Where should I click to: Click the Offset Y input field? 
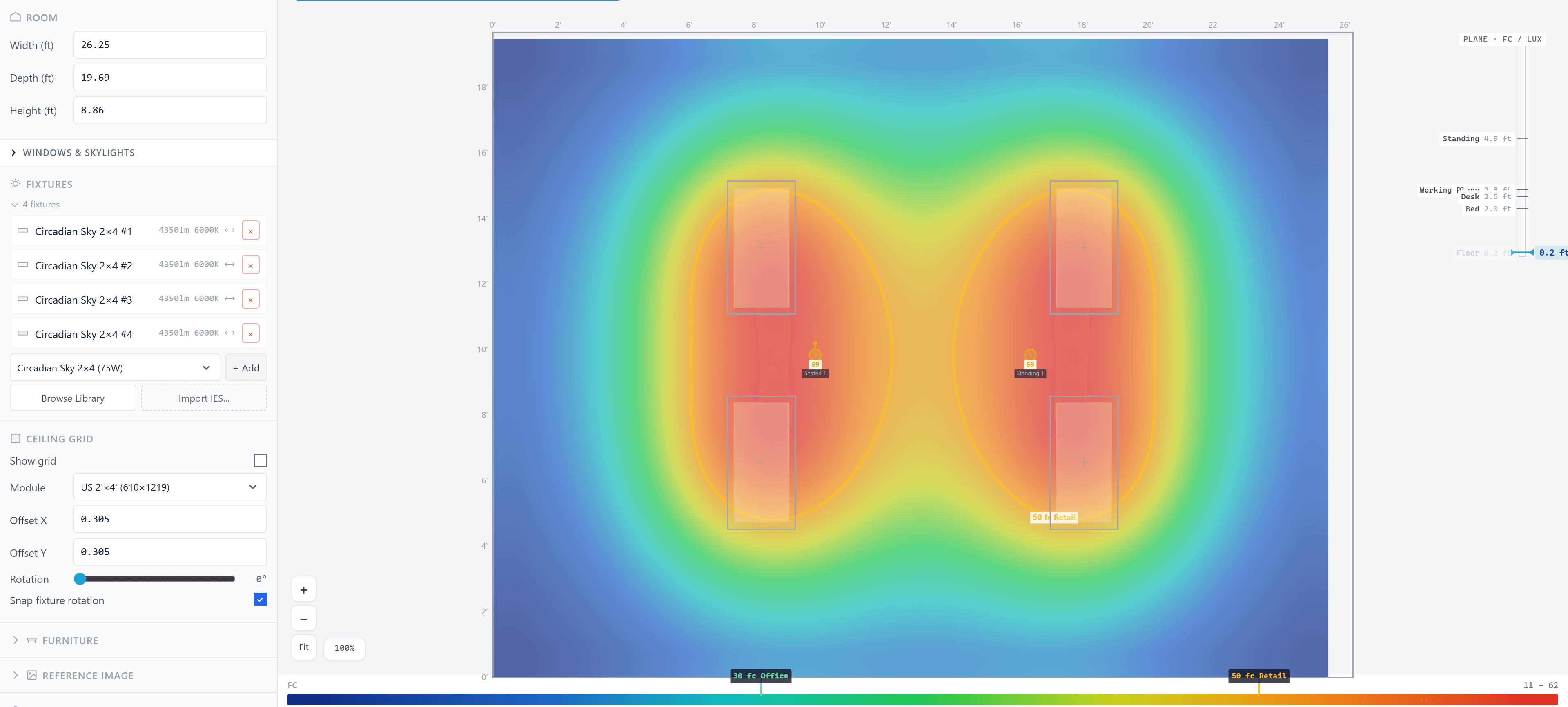tap(170, 552)
